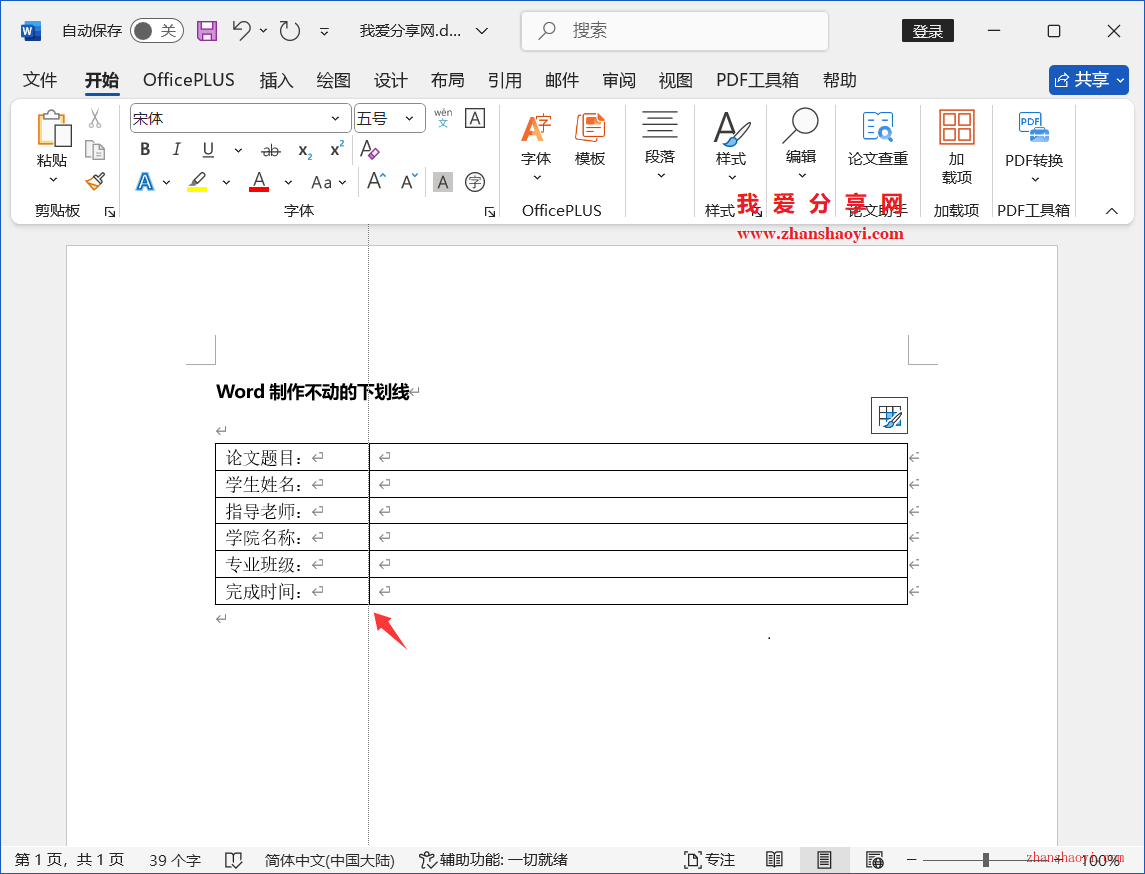Click the enclosed character 字 icon
Viewport: 1145px width, 874px height.
pyautogui.click(x=475, y=182)
